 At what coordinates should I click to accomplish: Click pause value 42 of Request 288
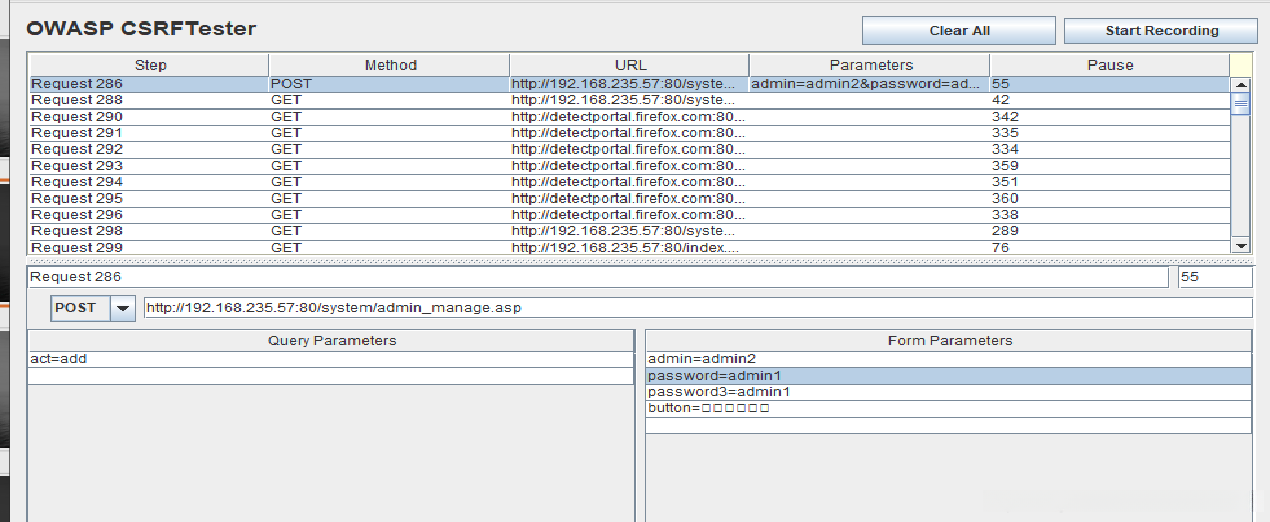click(x=1109, y=100)
